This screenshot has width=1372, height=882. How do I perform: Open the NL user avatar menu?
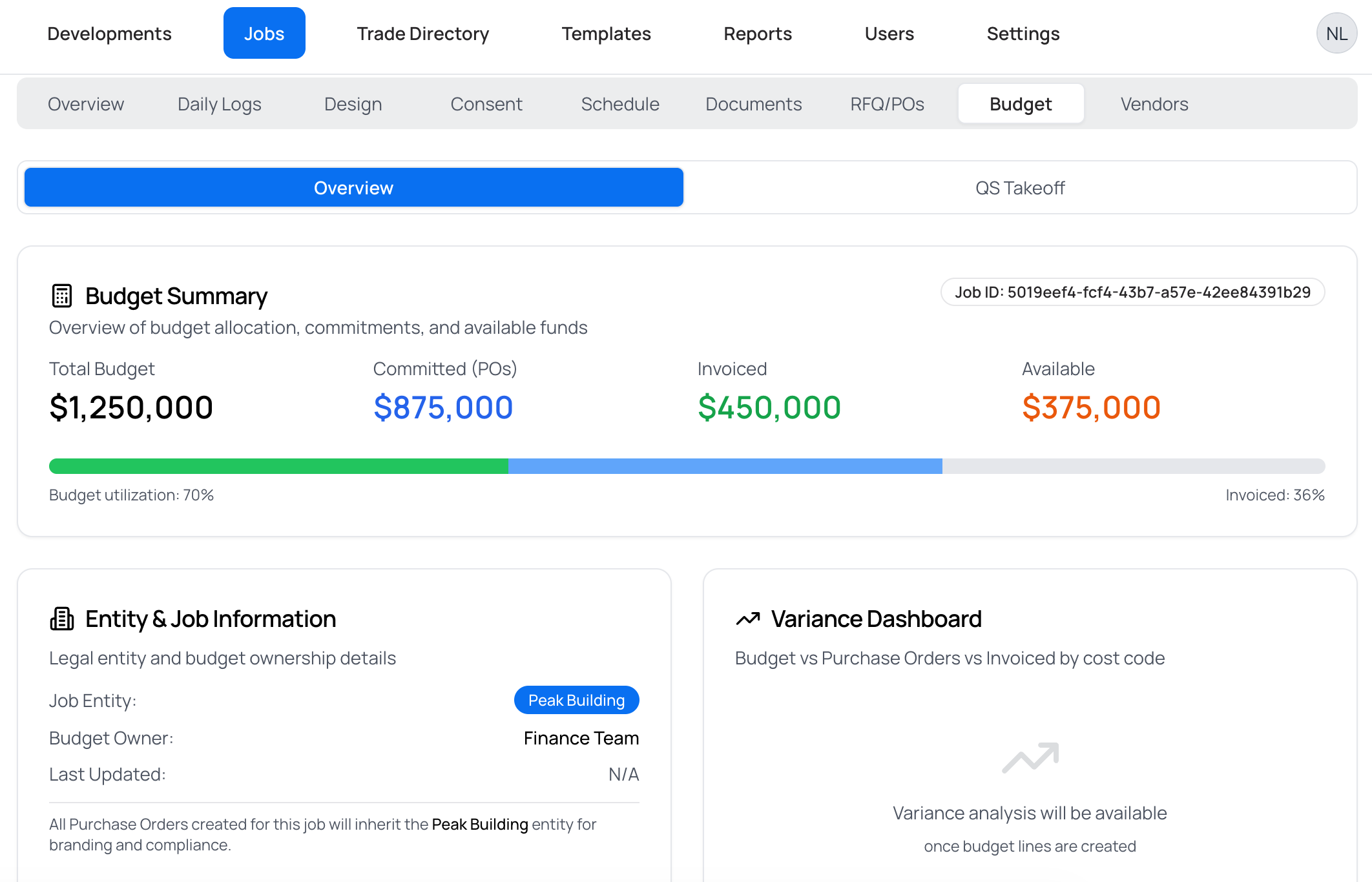click(1336, 33)
